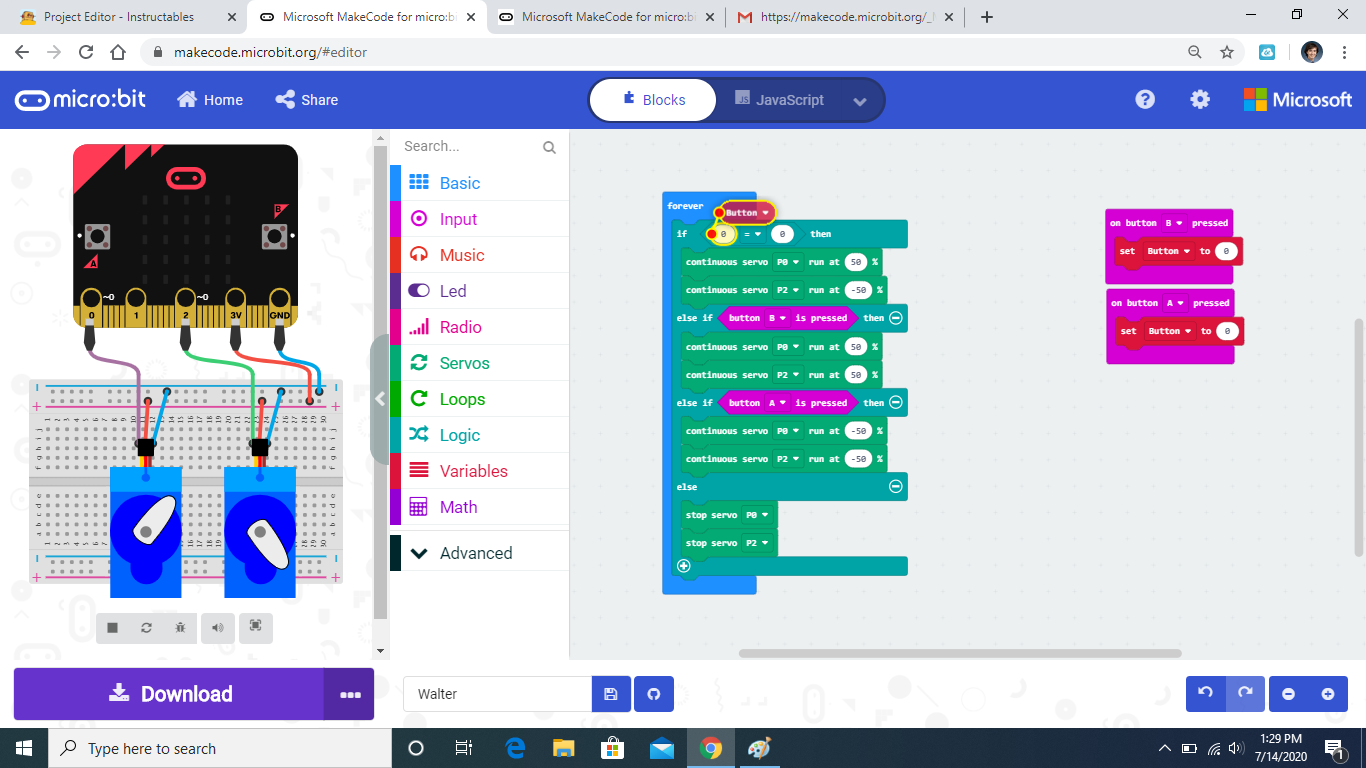
Task: Expand the Advanced toolbox categories
Action: [479, 553]
